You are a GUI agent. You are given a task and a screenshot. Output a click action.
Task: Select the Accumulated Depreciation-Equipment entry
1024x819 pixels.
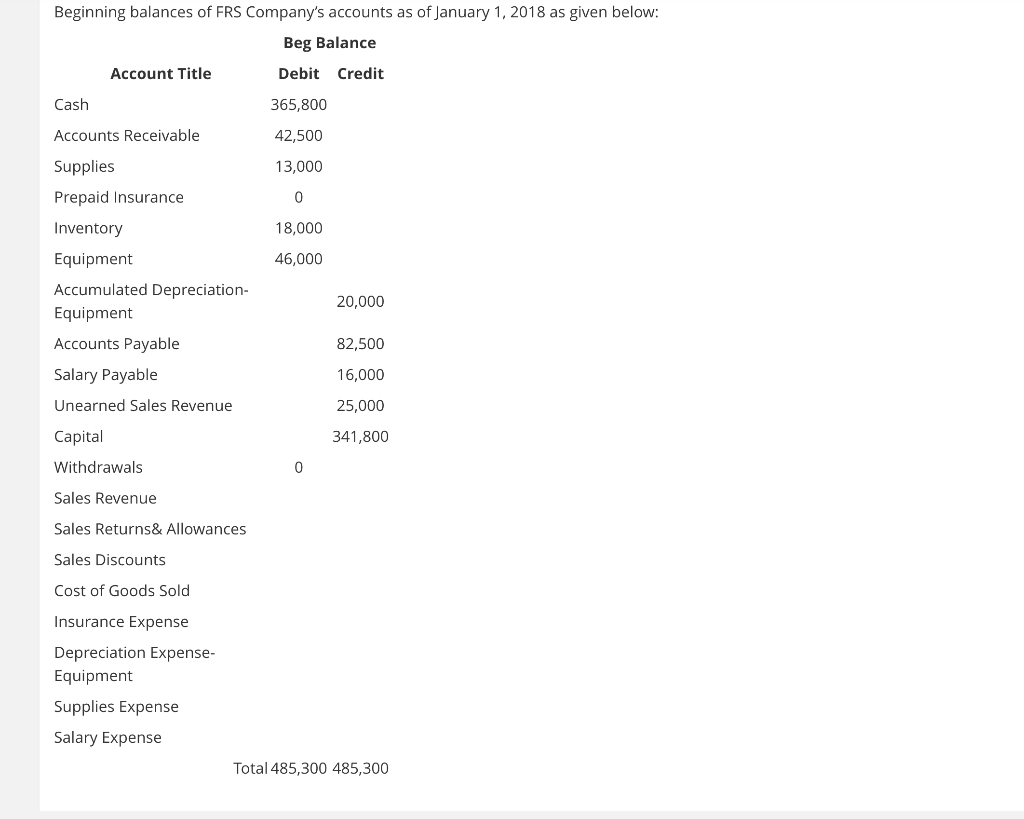151,300
